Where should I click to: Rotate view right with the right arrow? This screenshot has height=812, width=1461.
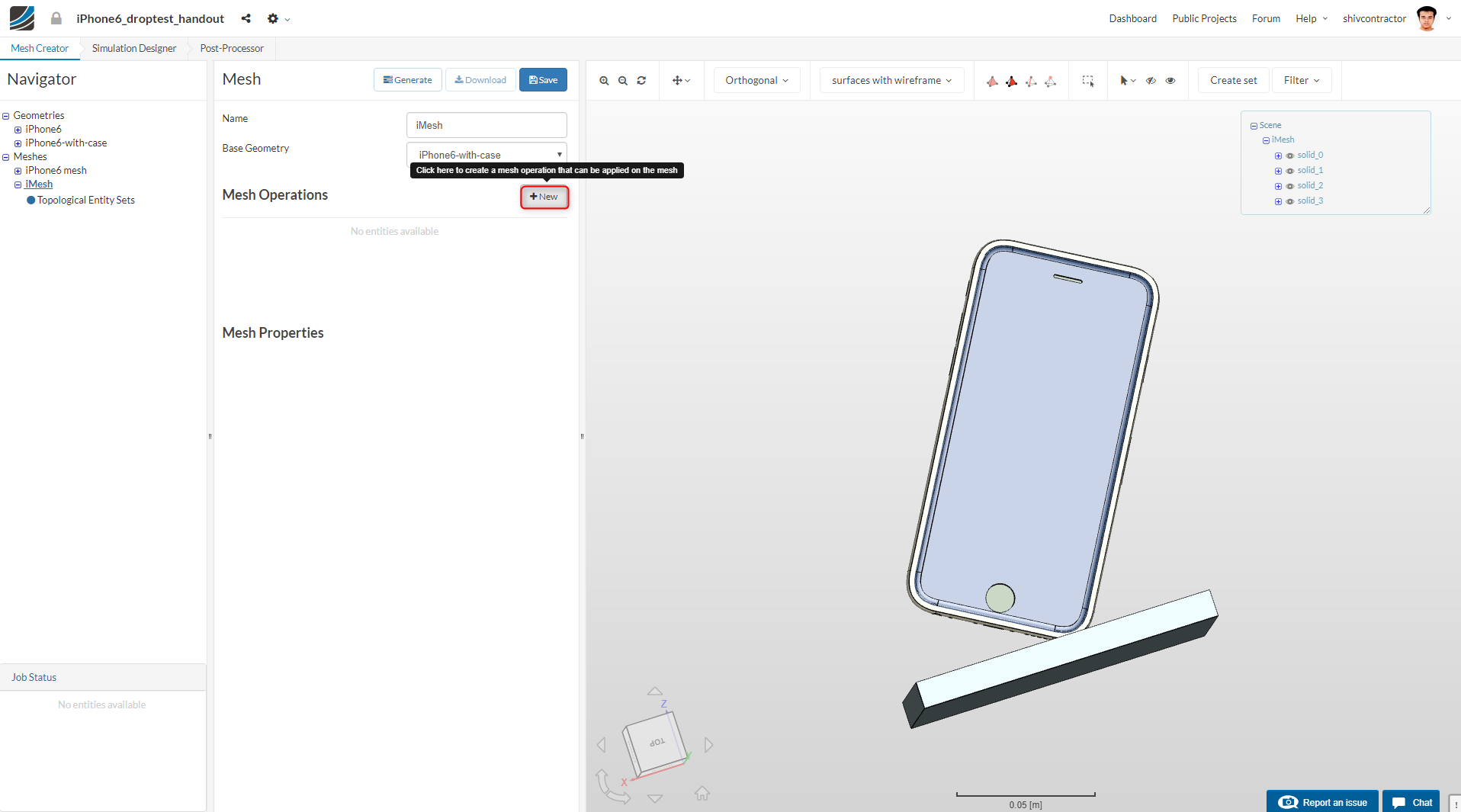708,744
